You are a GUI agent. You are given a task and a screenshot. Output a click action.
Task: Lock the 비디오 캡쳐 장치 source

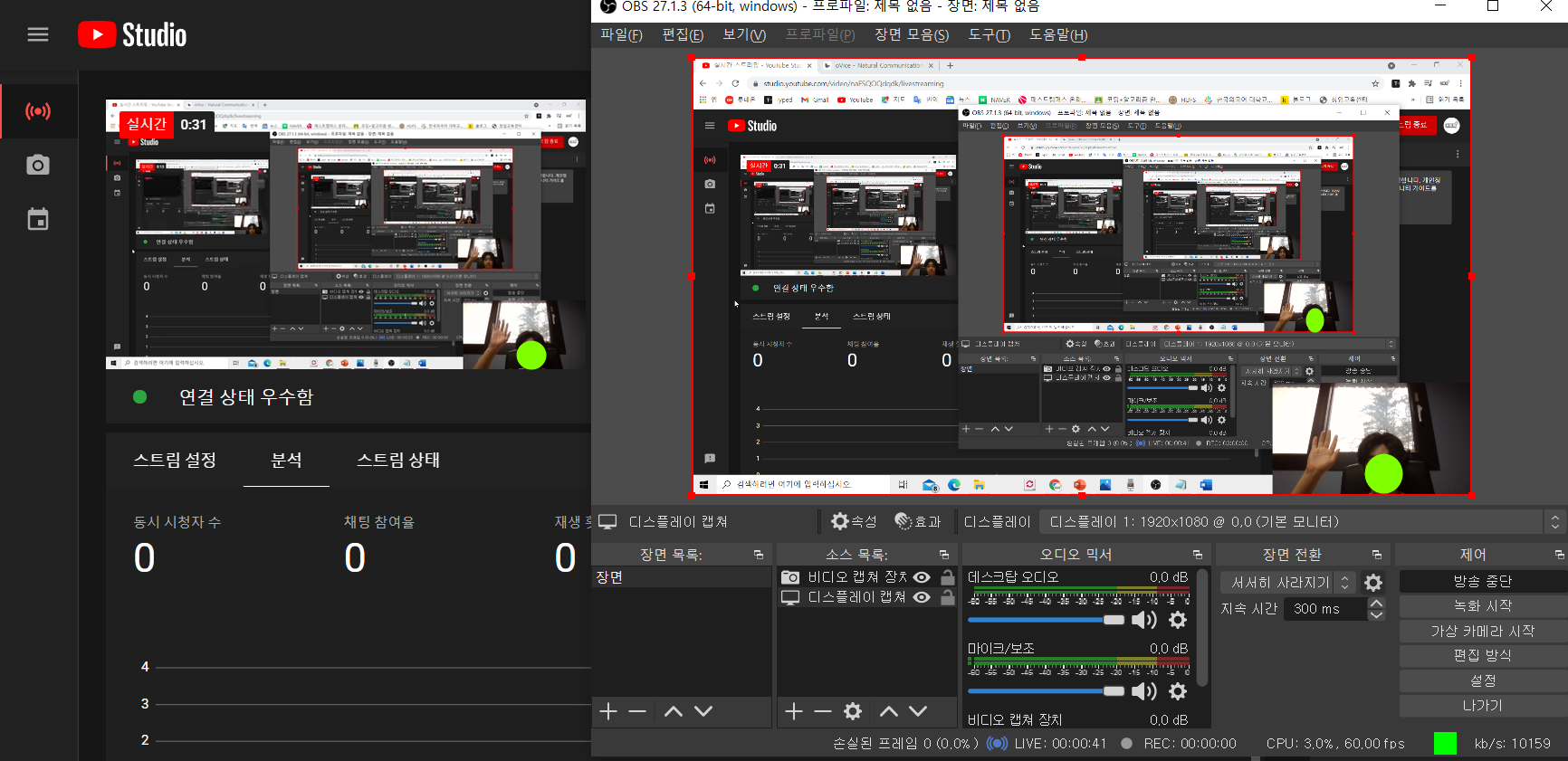pos(947,577)
